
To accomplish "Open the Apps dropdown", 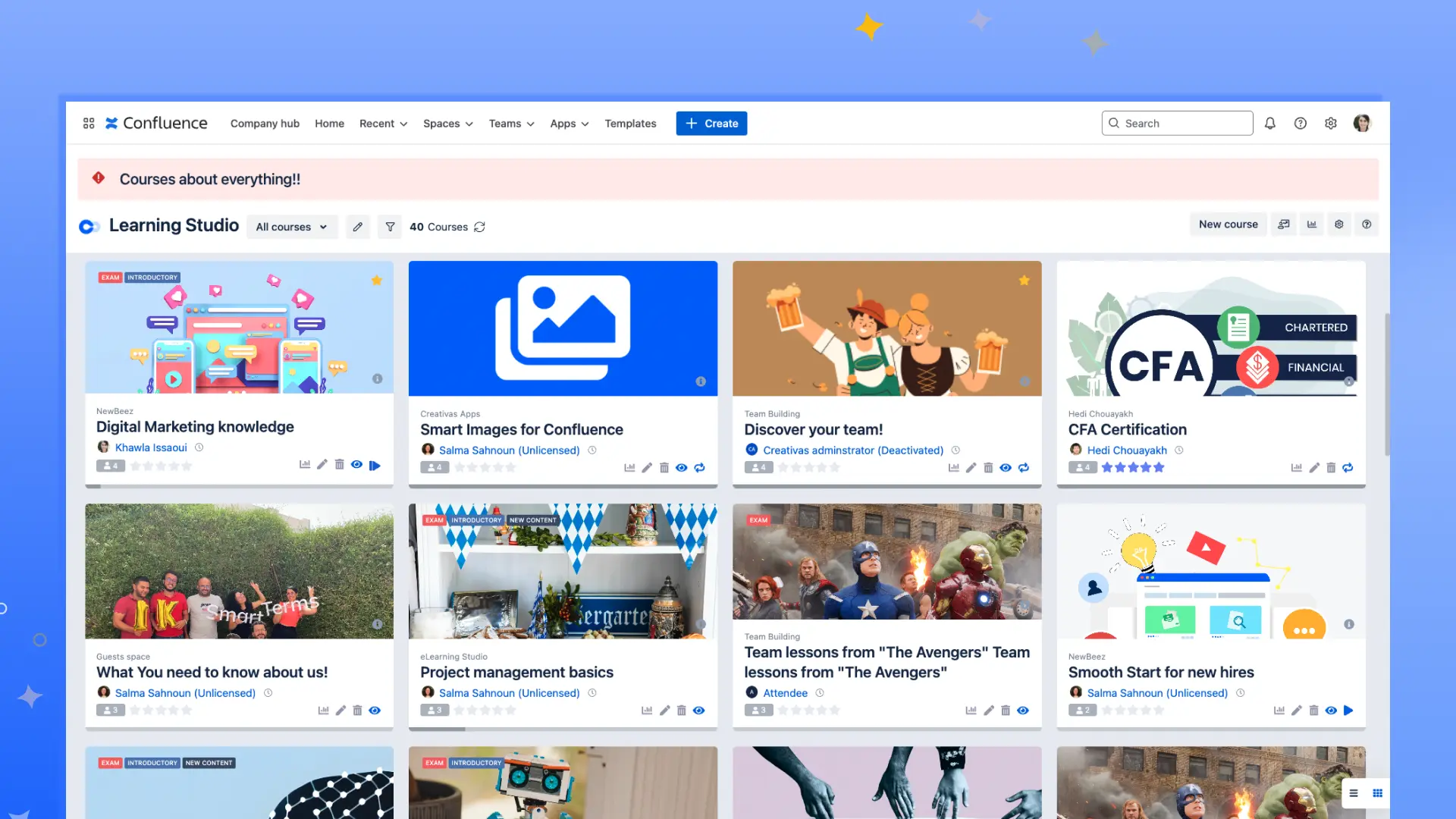I will 568,123.
